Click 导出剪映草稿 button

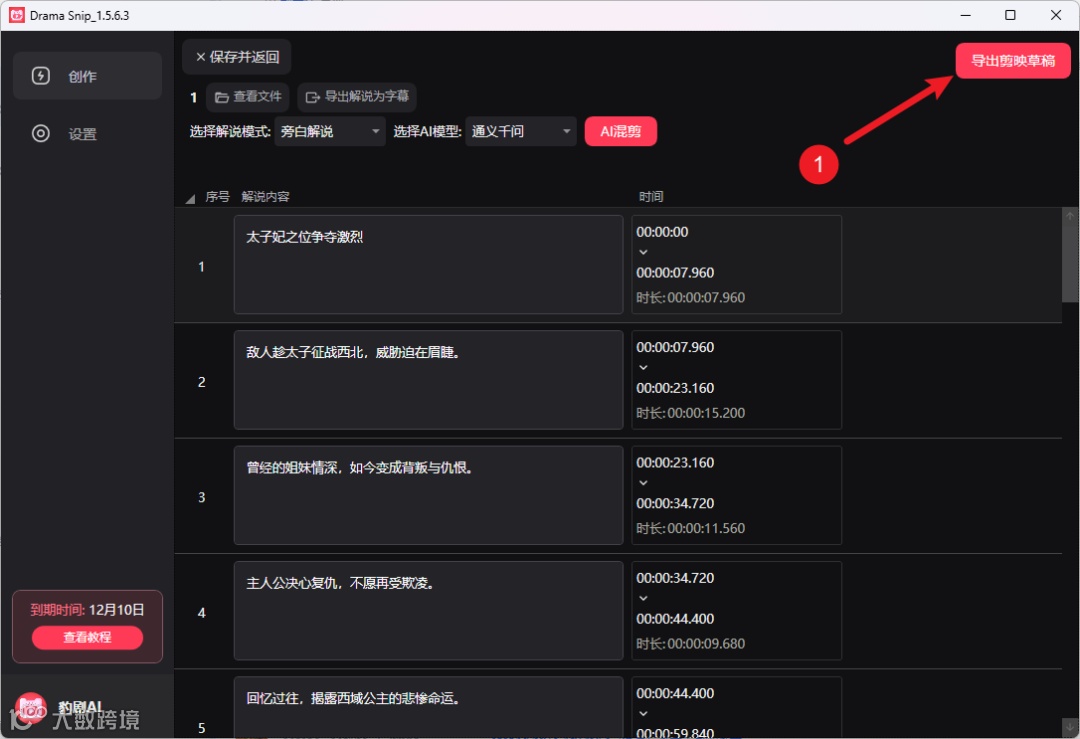(1012, 61)
